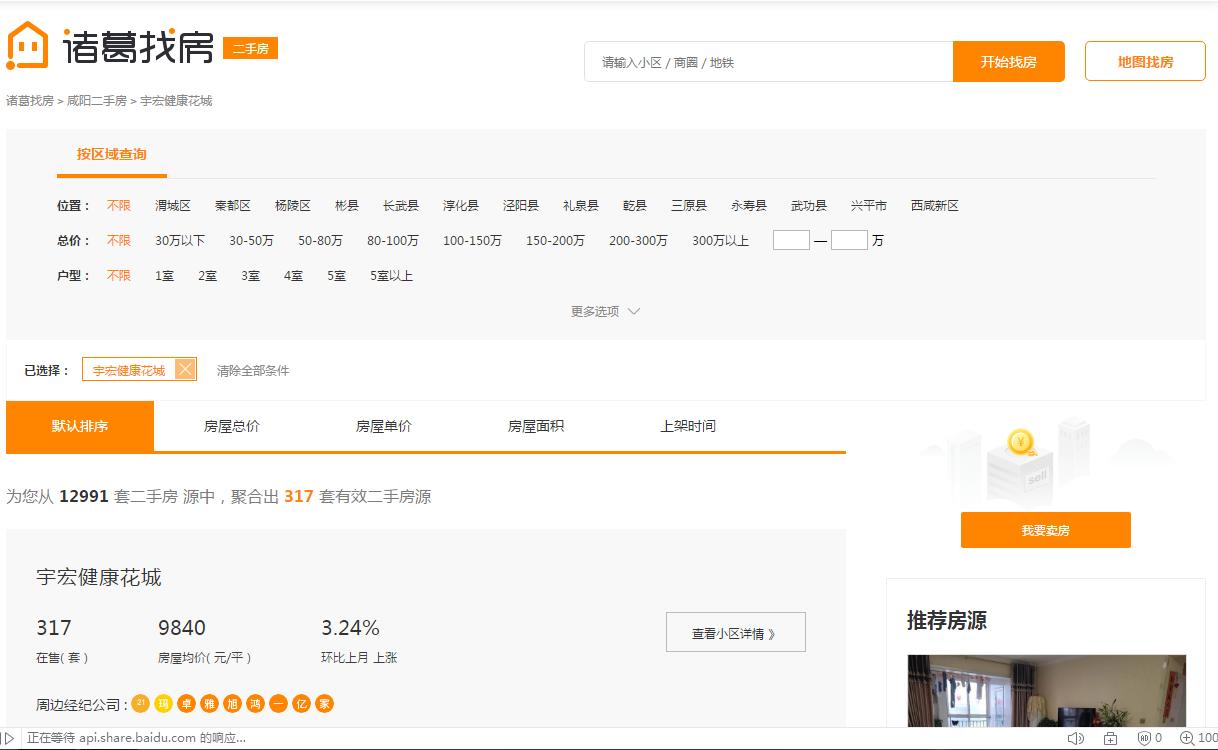Click the broker avatar labeled 卓
The width and height of the screenshot is (1218, 750).
click(186, 704)
